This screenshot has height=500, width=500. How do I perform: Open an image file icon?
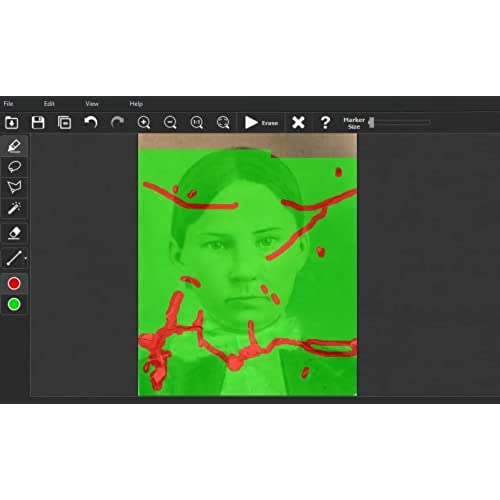coord(11,122)
